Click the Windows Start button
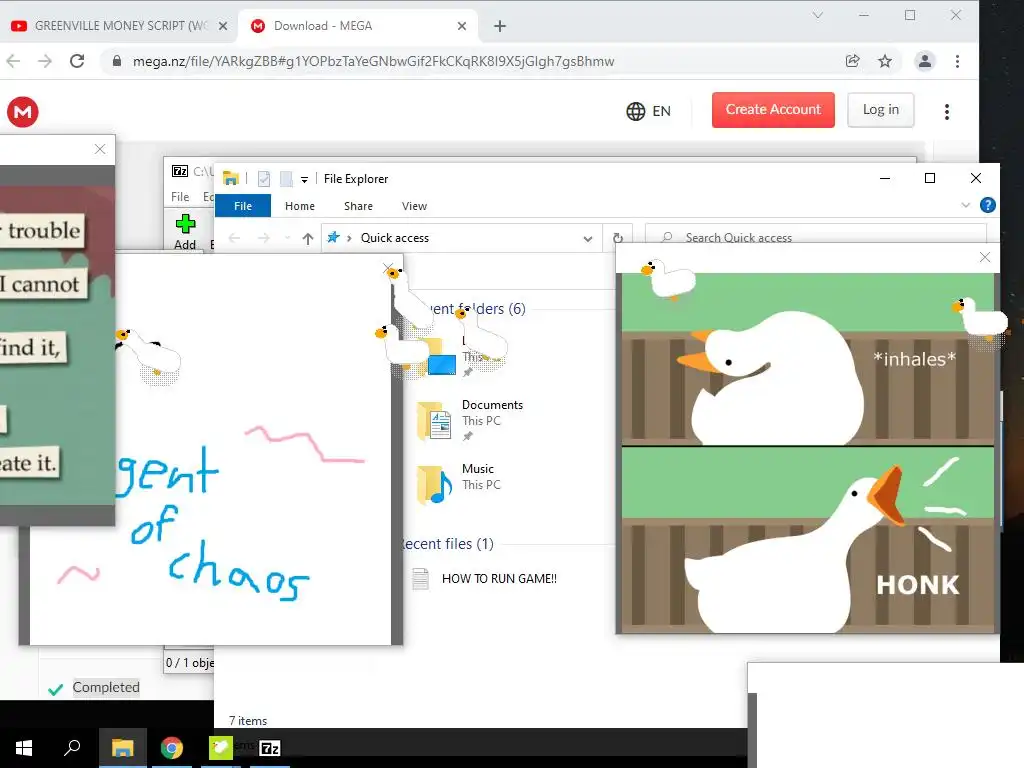Screen dimensions: 1024x768 [x=24, y=748]
